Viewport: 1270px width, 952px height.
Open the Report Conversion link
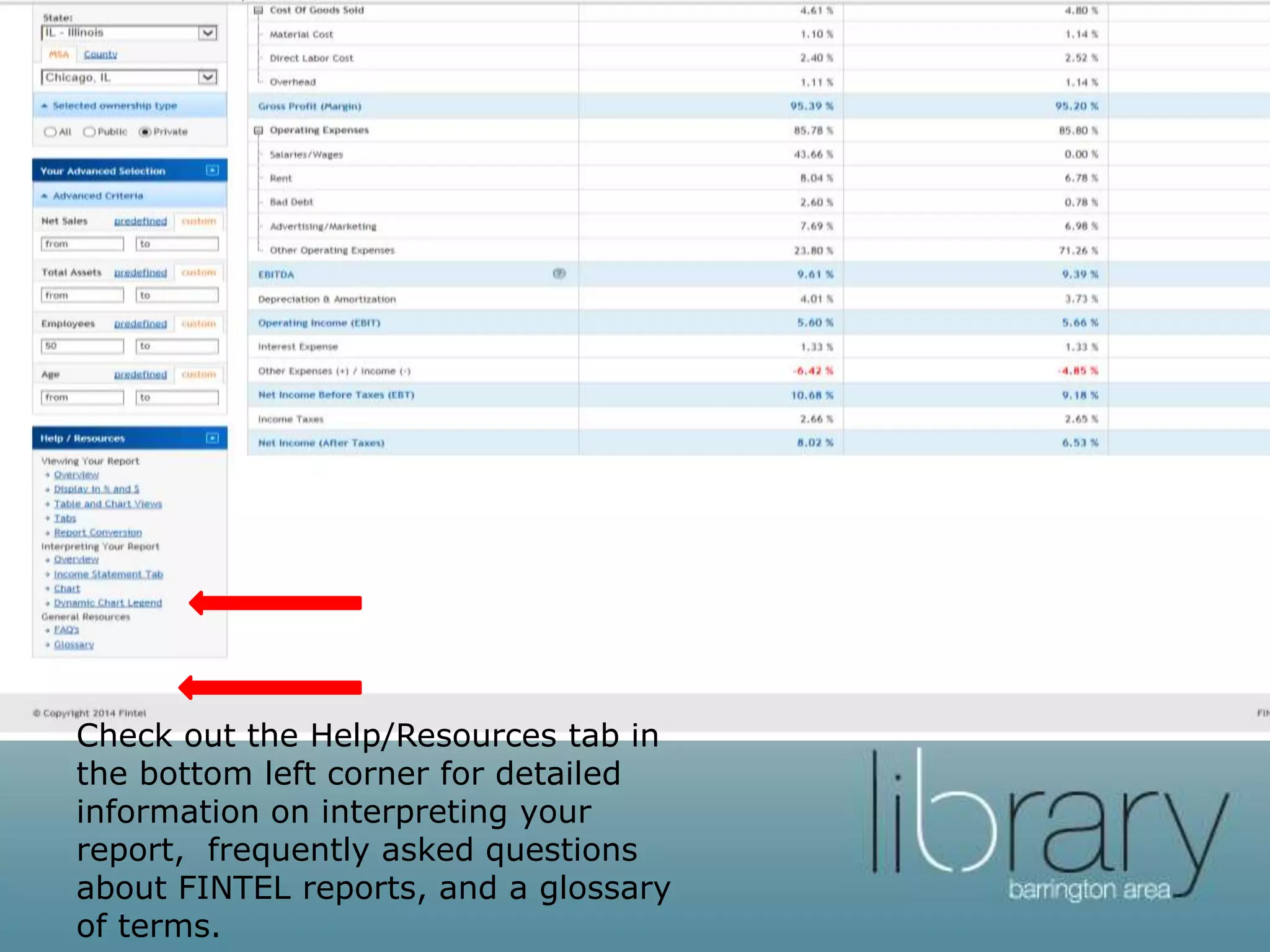point(97,533)
